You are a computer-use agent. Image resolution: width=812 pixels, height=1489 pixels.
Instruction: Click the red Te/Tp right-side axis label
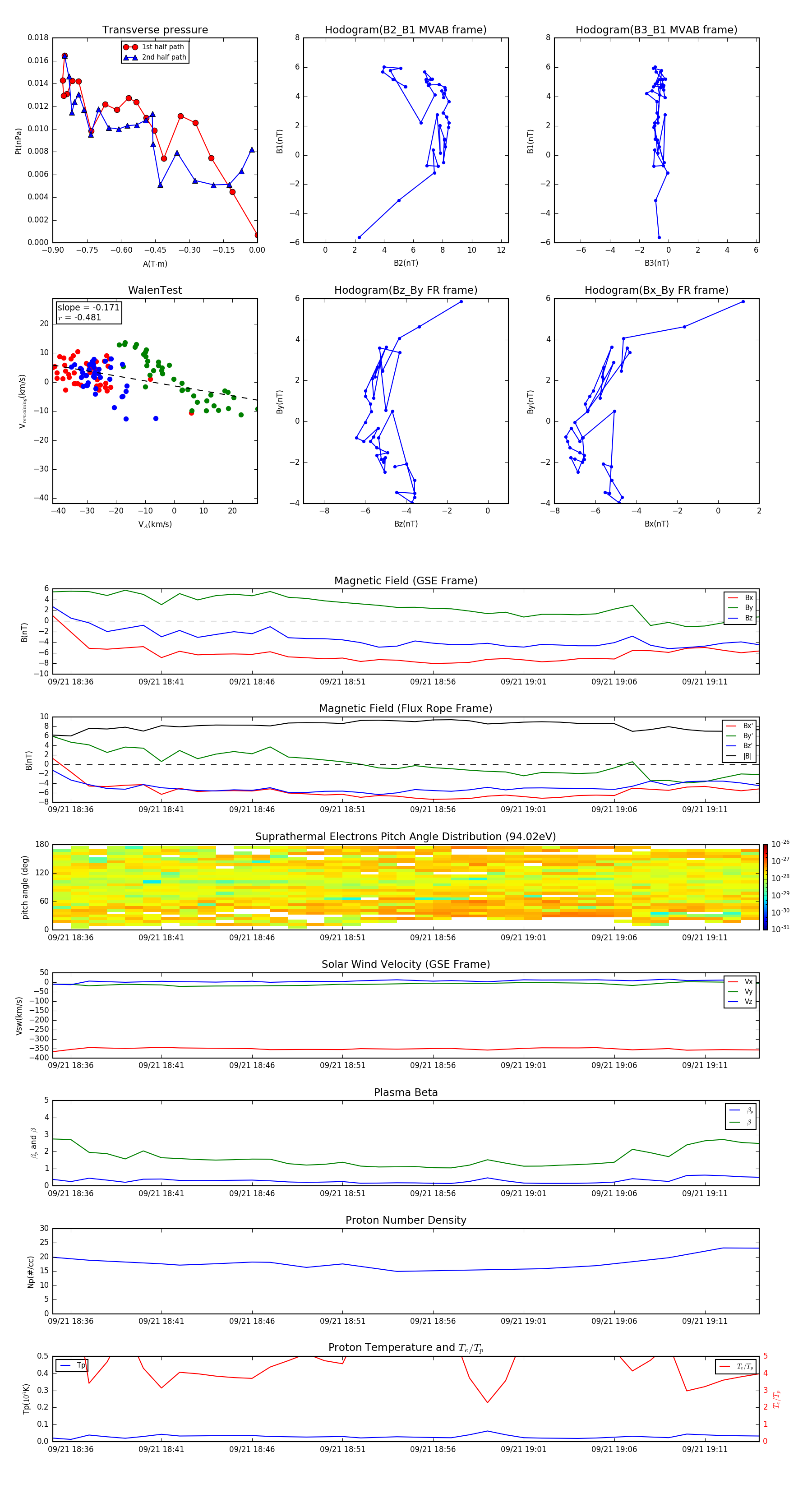pos(777,1399)
